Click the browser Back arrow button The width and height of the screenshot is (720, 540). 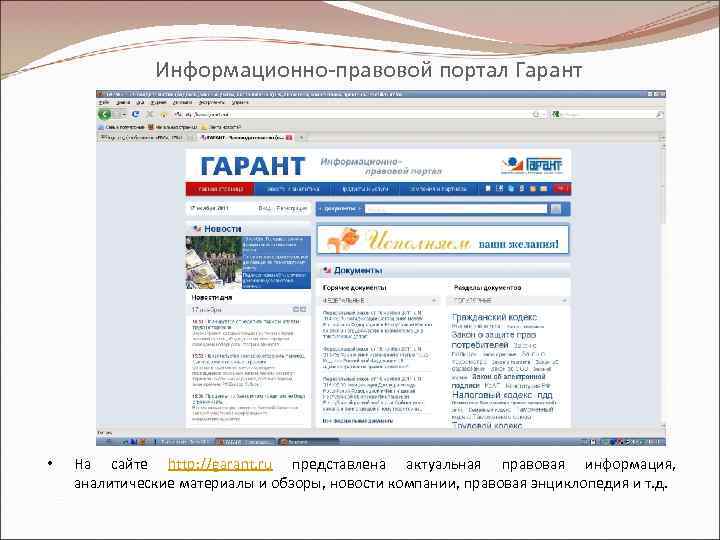[105, 114]
